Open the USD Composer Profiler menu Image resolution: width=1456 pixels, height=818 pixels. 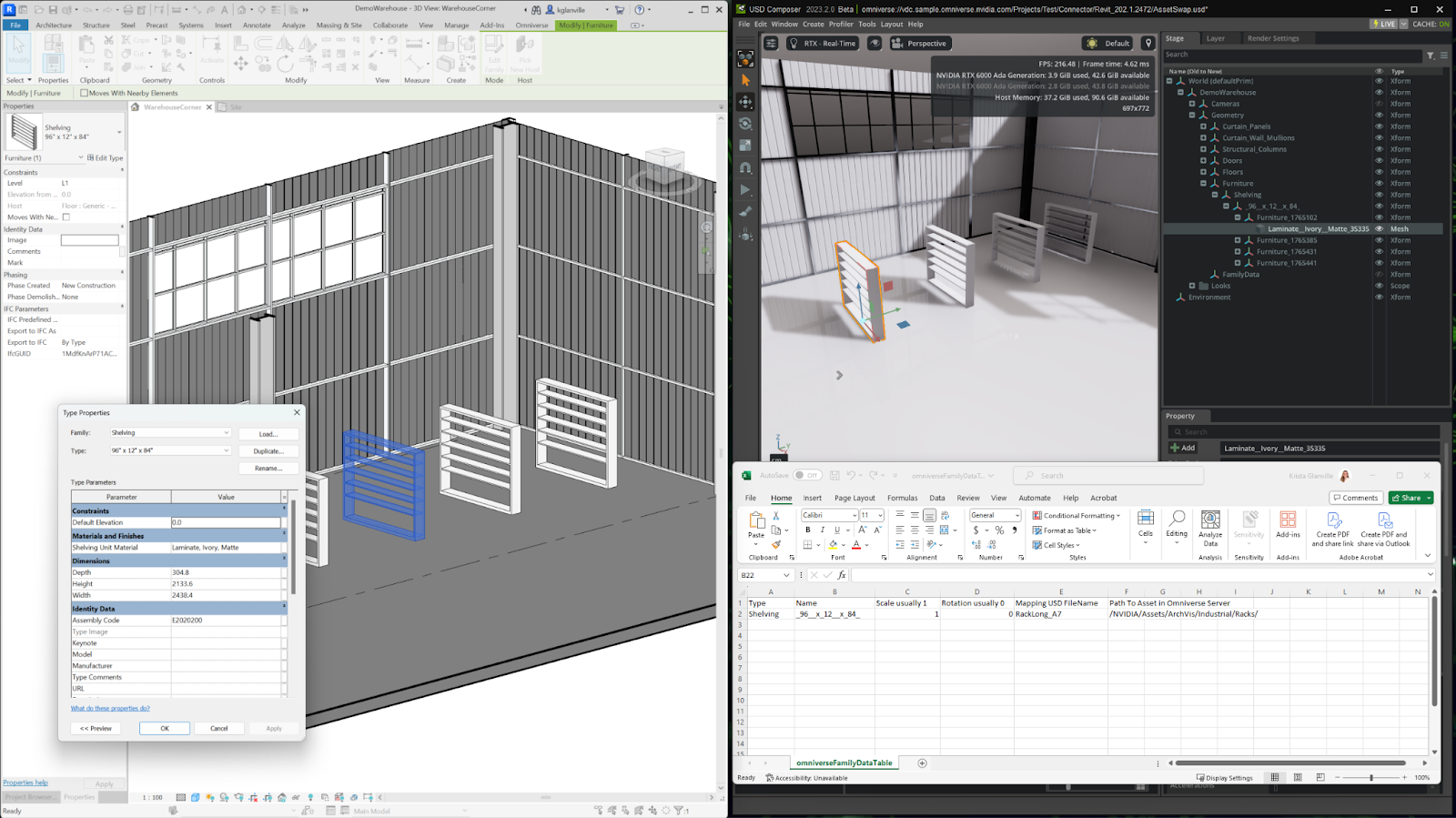pos(841,25)
